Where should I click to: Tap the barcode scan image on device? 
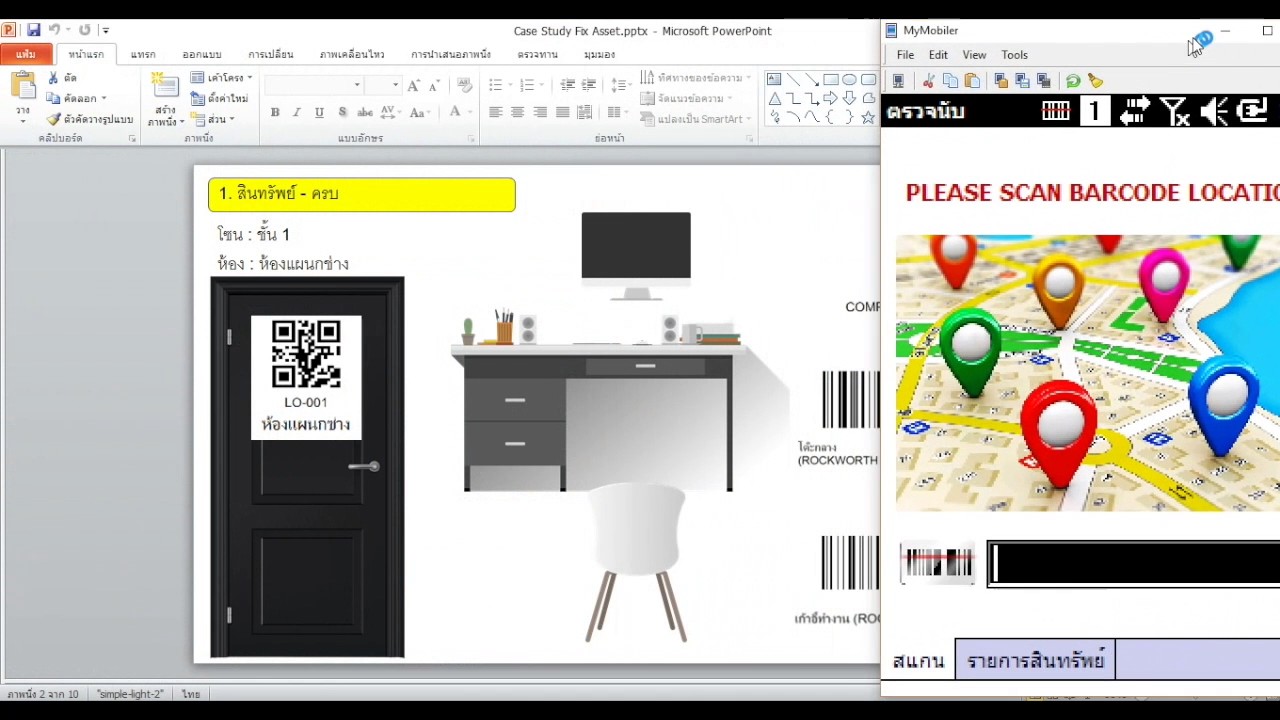pyautogui.click(x=937, y=563)
